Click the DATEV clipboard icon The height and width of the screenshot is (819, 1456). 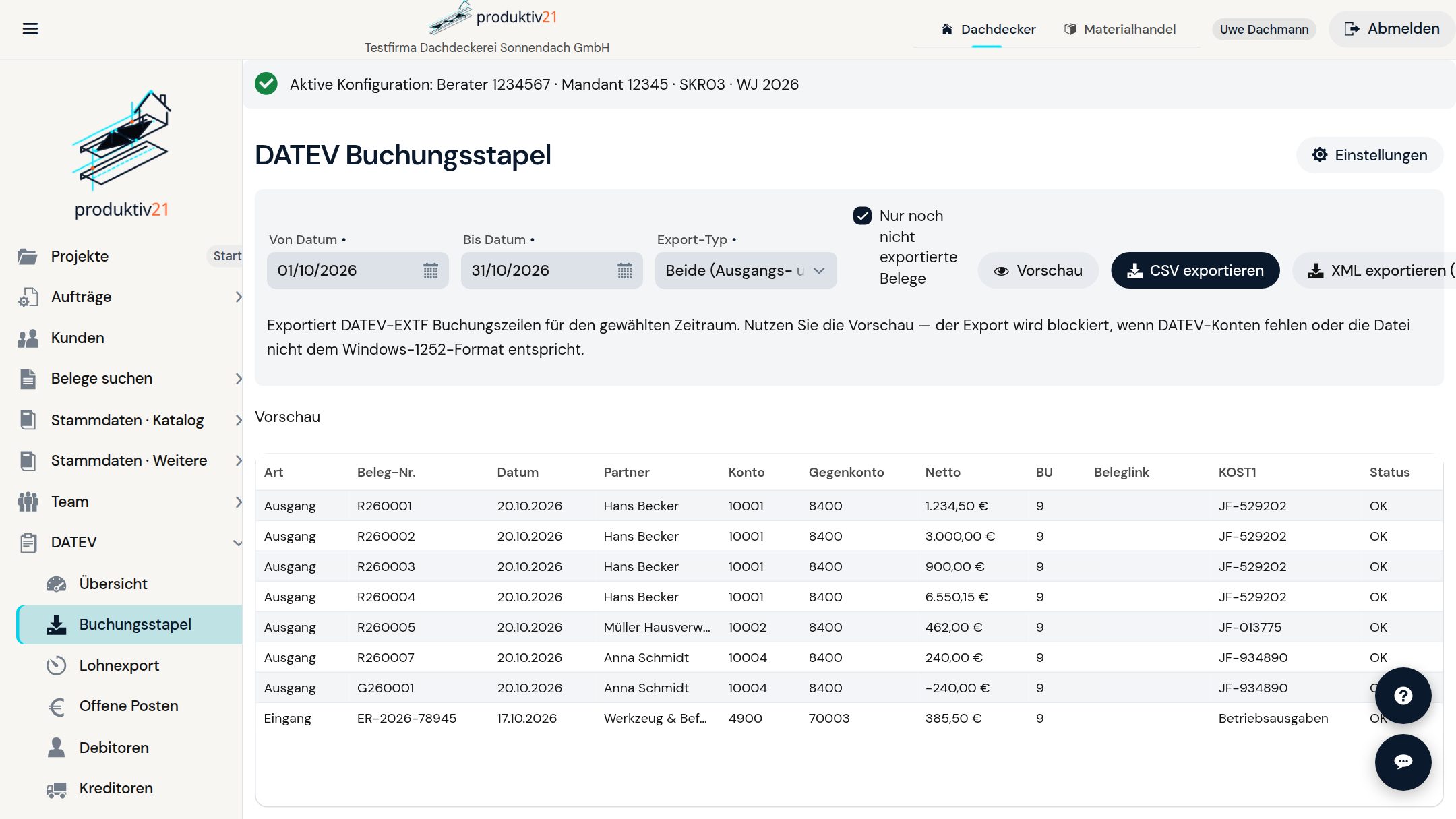(x=28, y=543)
